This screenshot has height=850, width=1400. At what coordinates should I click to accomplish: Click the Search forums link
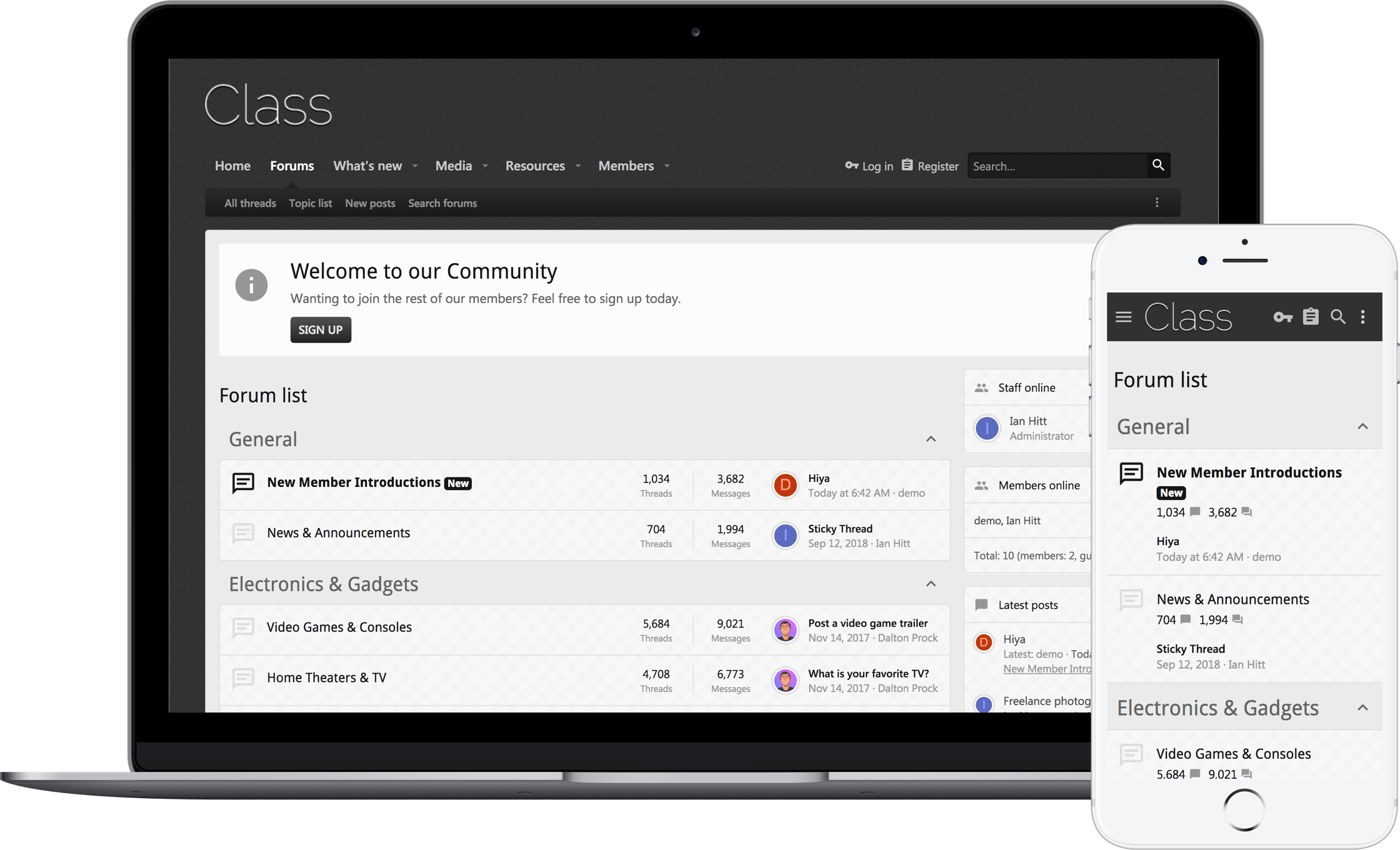[x=443, y=203]
